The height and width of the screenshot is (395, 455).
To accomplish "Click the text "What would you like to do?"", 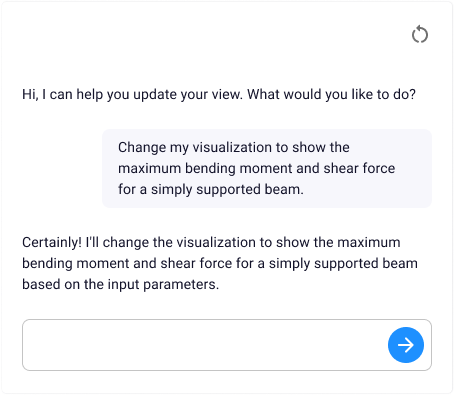I will 332,94.
